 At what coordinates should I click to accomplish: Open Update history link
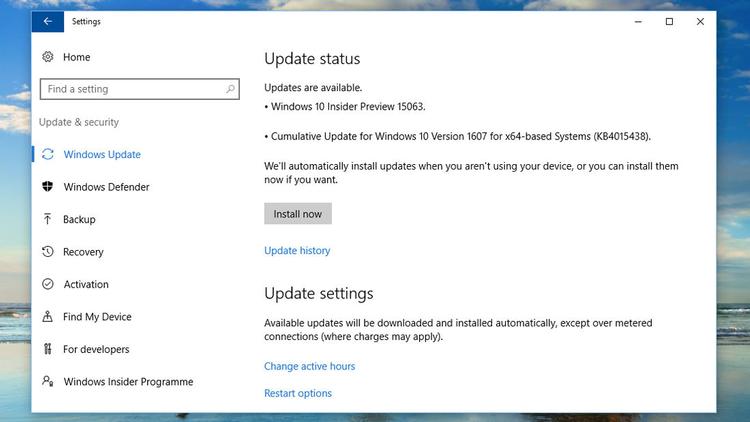(297, 250)
